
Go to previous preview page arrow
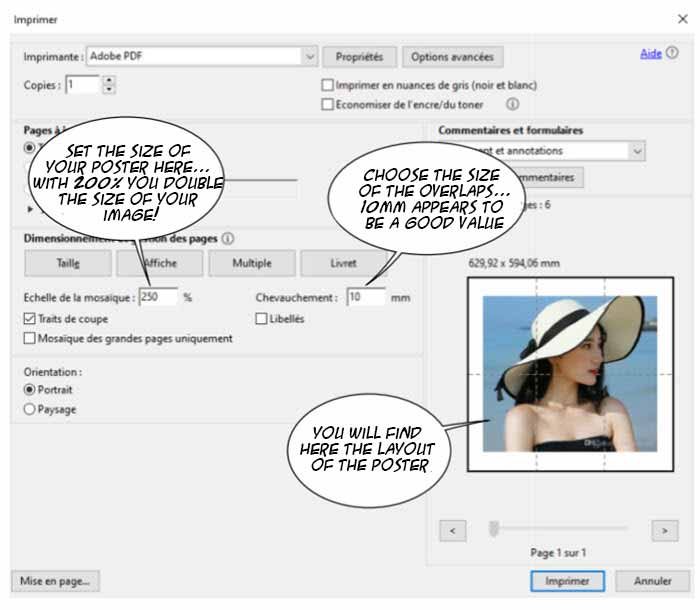pyautogui.click(x=453, y=531)
